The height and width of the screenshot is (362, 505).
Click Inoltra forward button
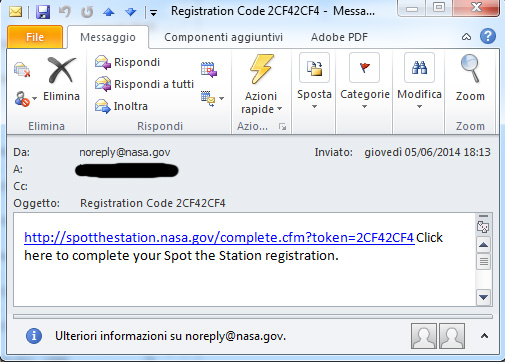[121, 106]
